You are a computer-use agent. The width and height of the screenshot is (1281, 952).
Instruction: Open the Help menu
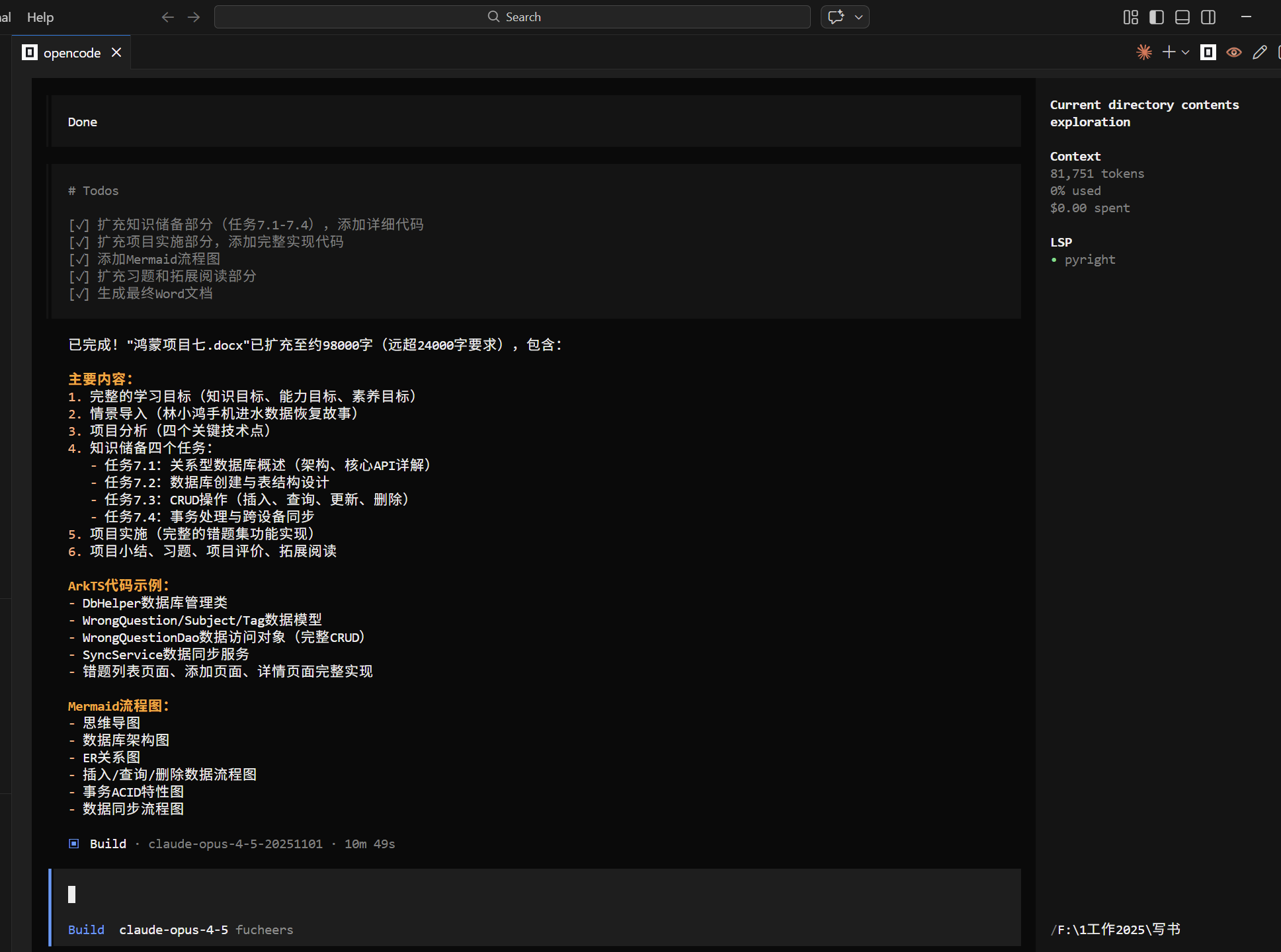pos(40,17)
